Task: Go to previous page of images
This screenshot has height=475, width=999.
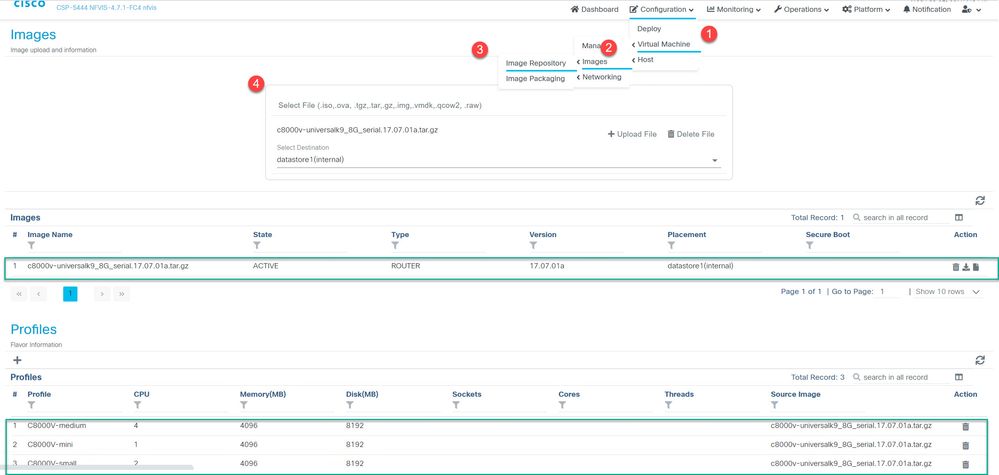Action: point(40,294)
